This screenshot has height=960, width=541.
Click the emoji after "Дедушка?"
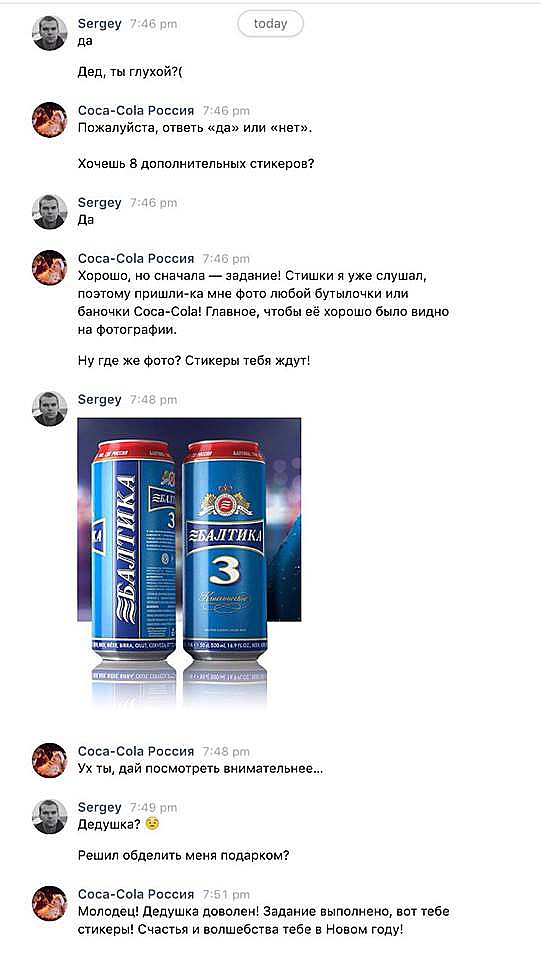coord(152,824)
